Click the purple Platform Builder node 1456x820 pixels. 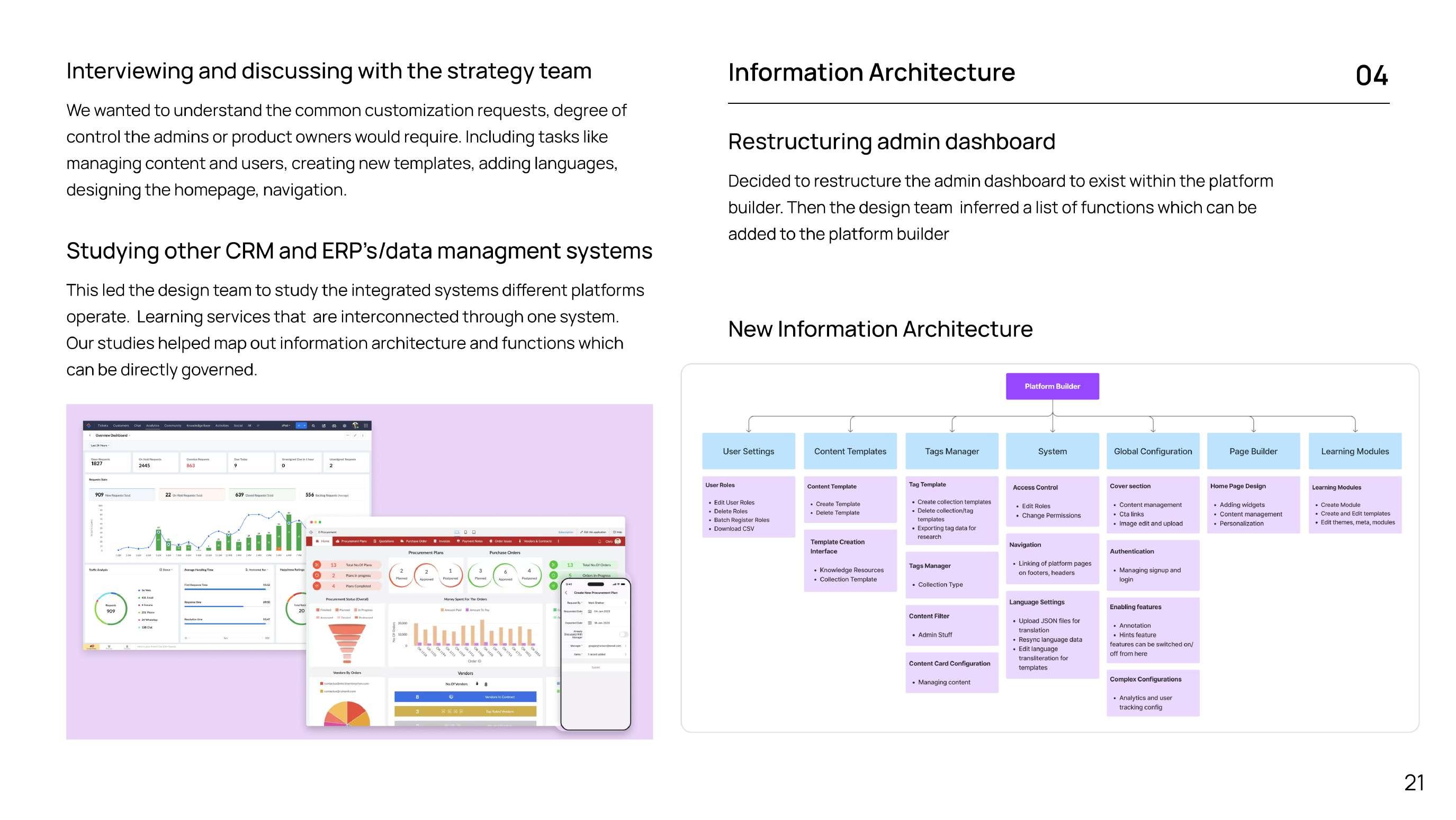[x=1052, y=386]
